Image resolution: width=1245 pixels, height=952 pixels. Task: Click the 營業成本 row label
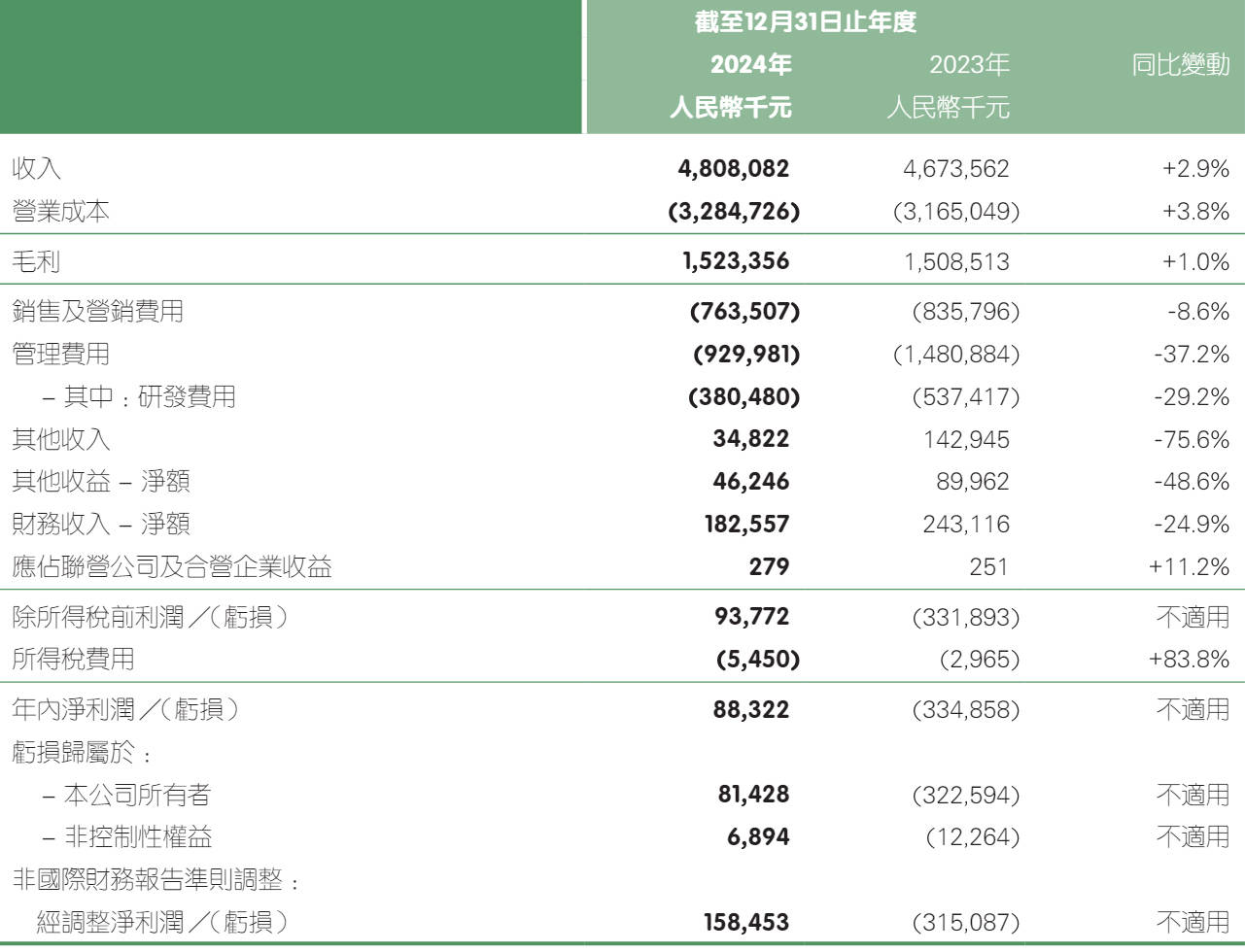60,211
